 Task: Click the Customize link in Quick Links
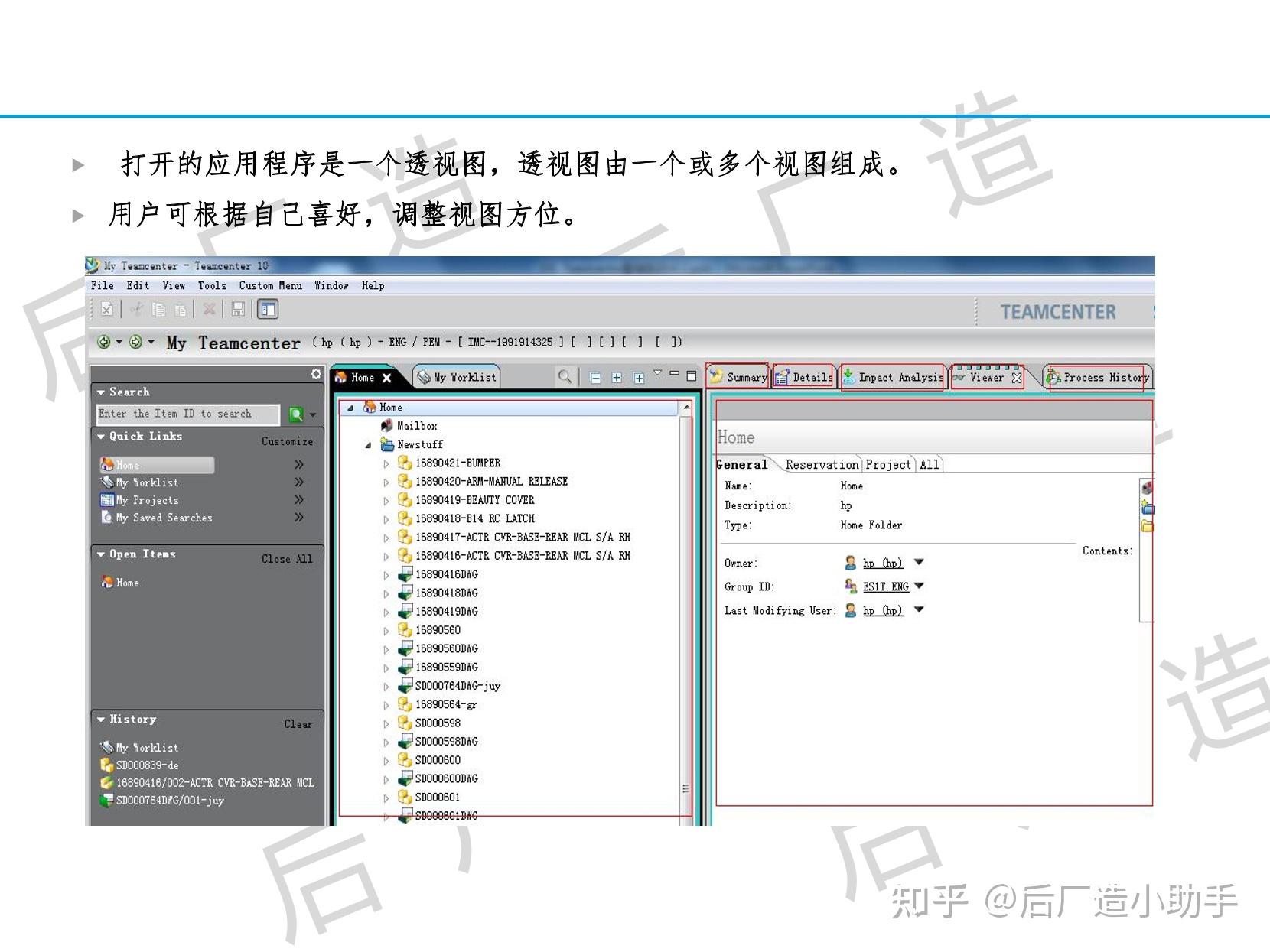[x=288, y=441]
